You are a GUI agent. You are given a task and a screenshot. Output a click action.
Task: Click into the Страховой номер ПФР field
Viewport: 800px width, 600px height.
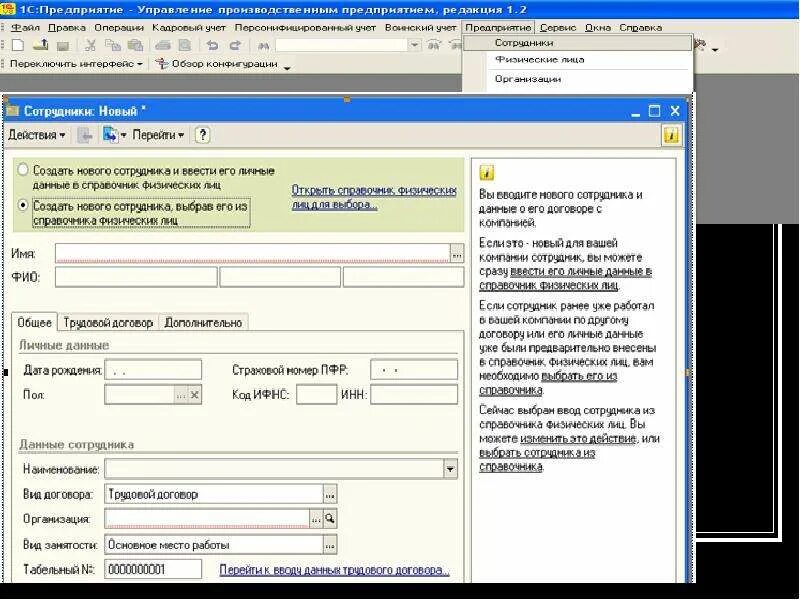pos(414,370)
